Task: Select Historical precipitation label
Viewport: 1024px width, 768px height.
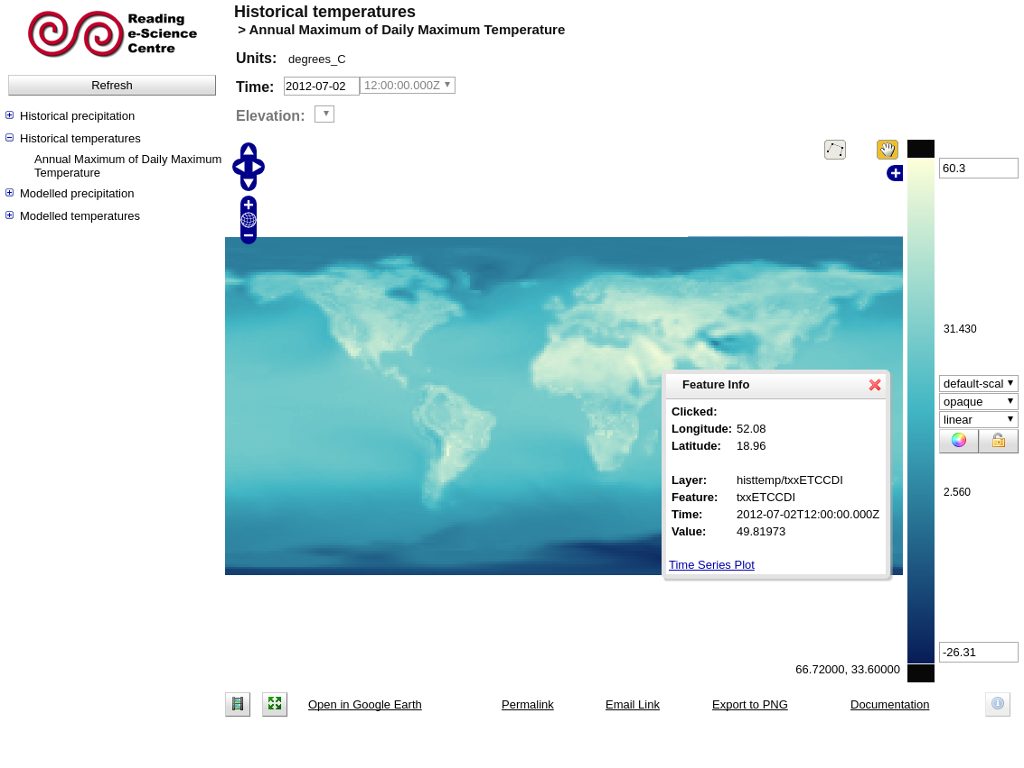Action: click(x=77, y=116)
